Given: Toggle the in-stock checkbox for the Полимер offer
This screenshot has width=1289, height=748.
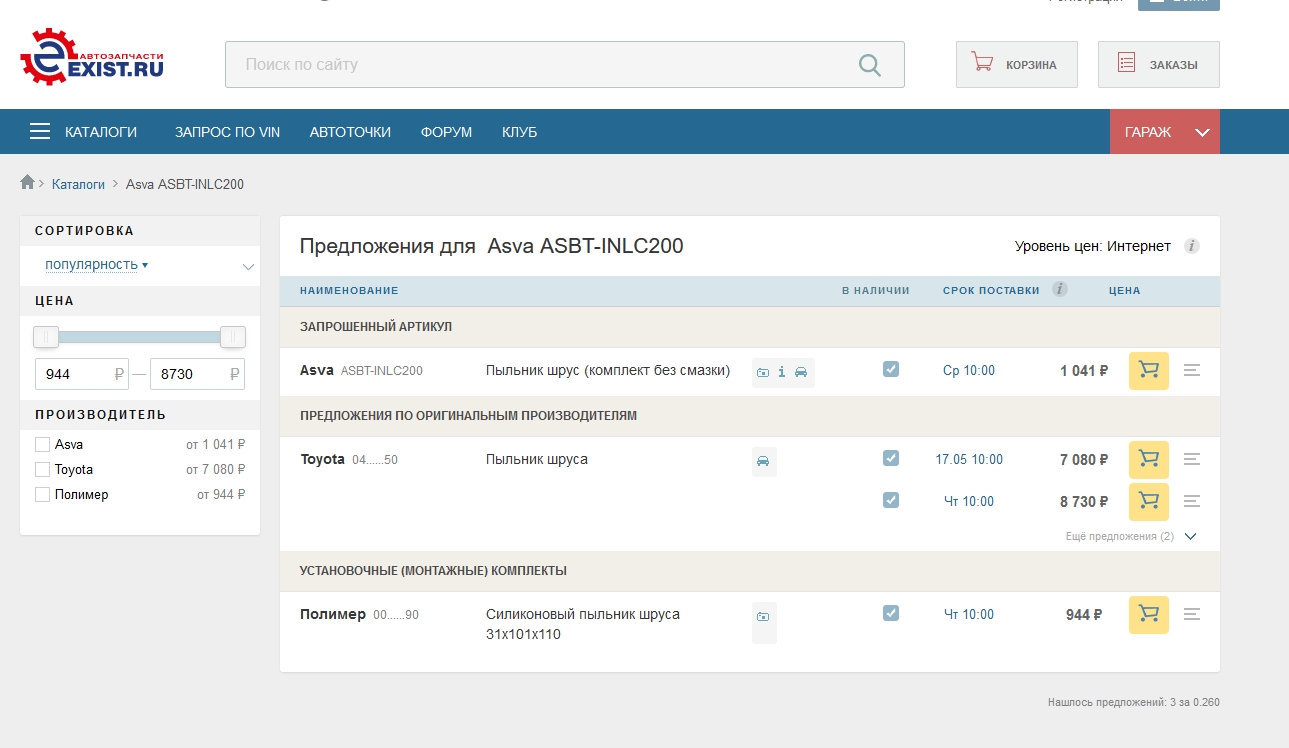Looking at the screenshot, I should [x=891, y=613].
